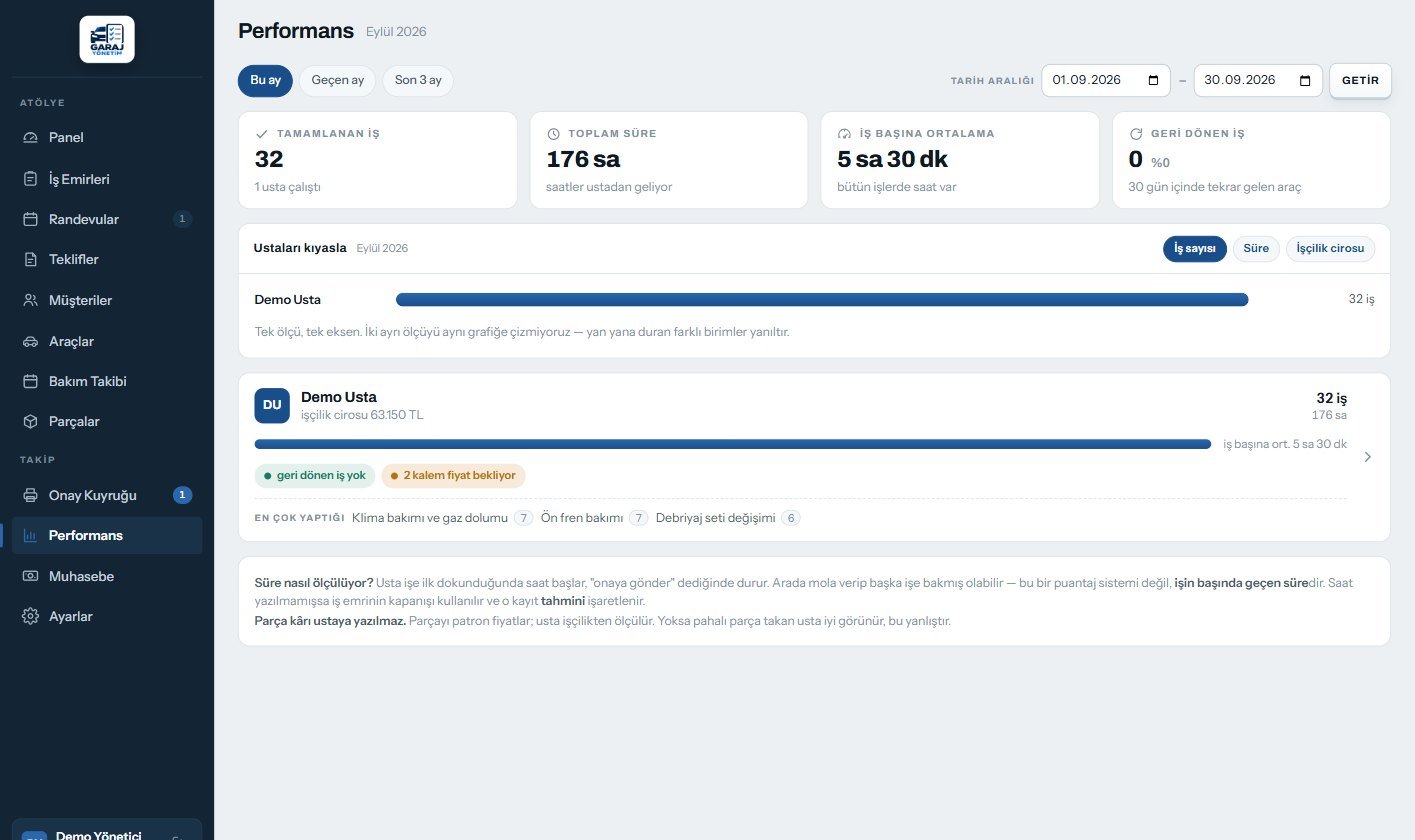Click the end date field 30.09.2026
Viewport: 1415px width, 840px height.
point(1258,80)
